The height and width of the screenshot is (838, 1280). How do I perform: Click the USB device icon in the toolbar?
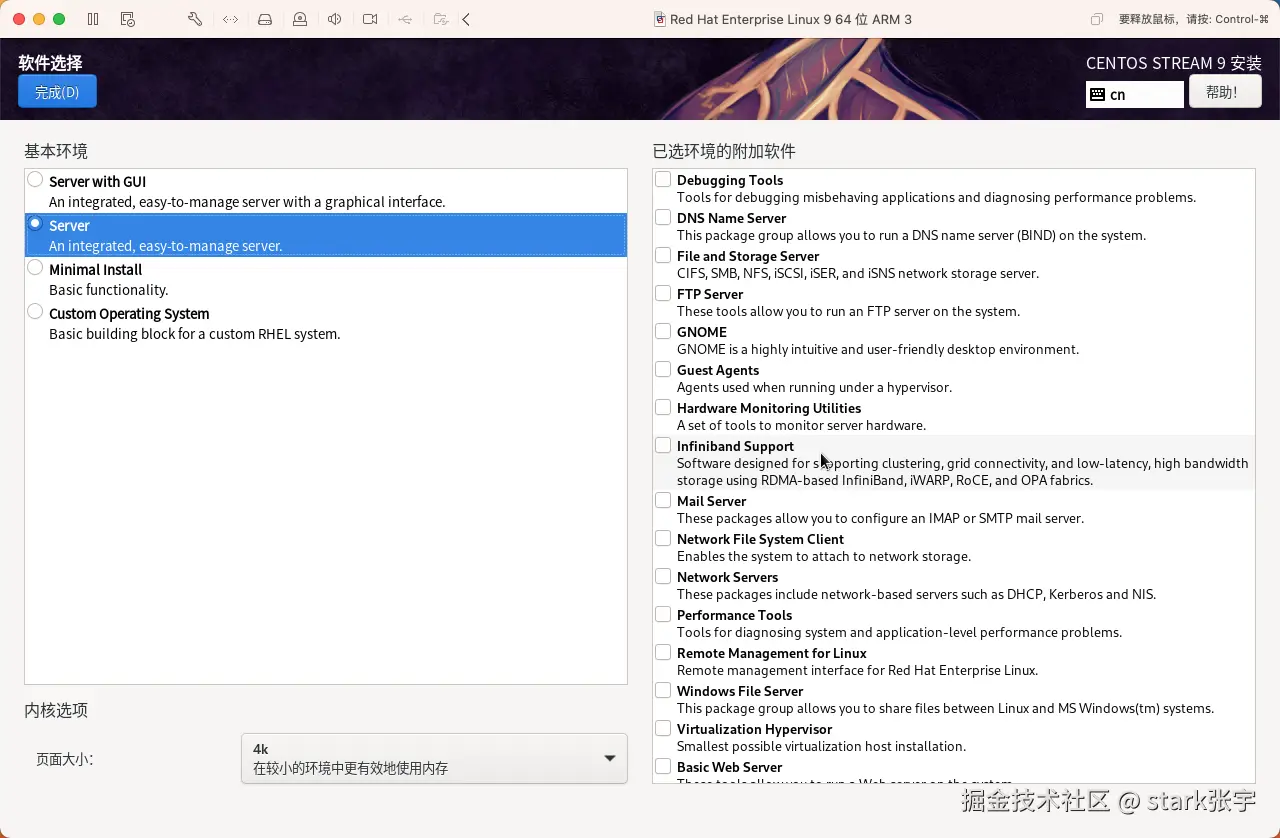point(405,19)
